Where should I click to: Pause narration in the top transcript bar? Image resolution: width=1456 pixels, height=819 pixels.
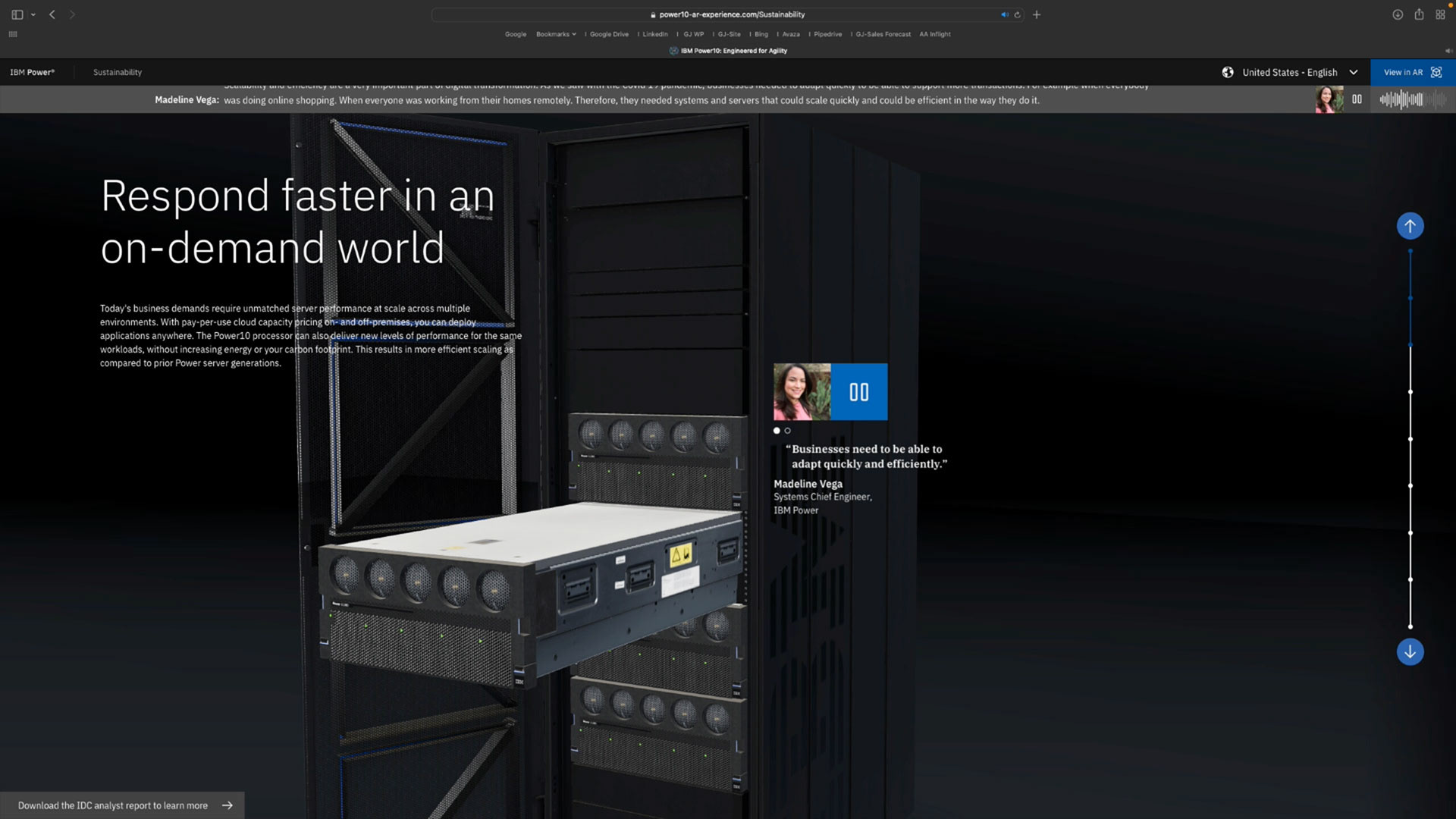(x=1357, y=99)
